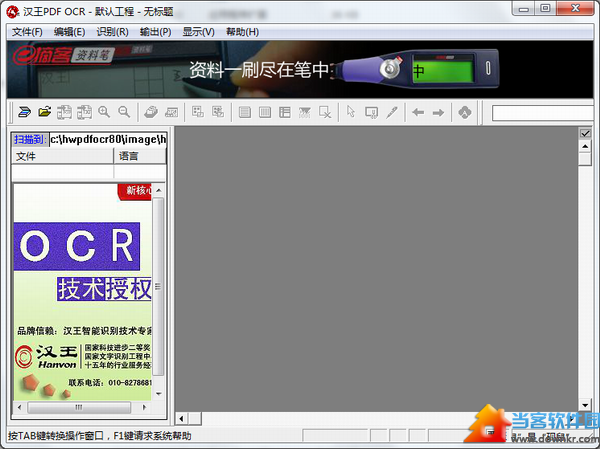Viewport: 600px width, 449px height.
Task: Go to previous page with left arrow
Action: pos(418,113)
